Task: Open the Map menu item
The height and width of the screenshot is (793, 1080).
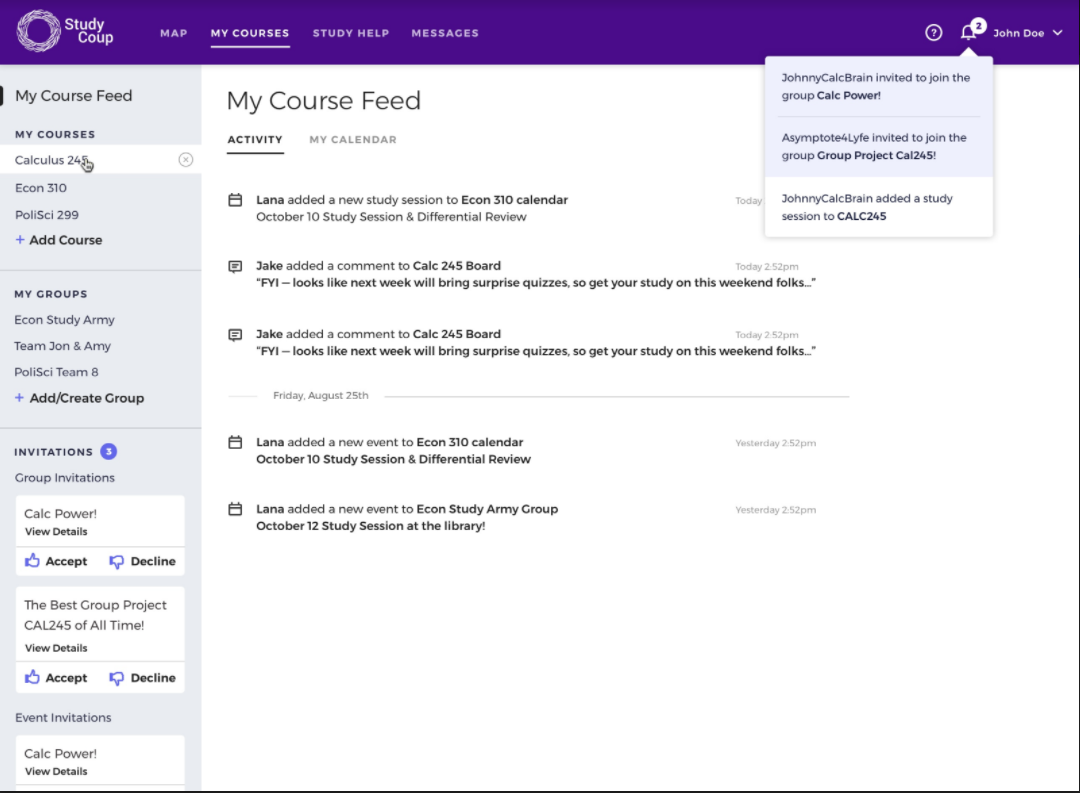Action: (x=173, y=33)
